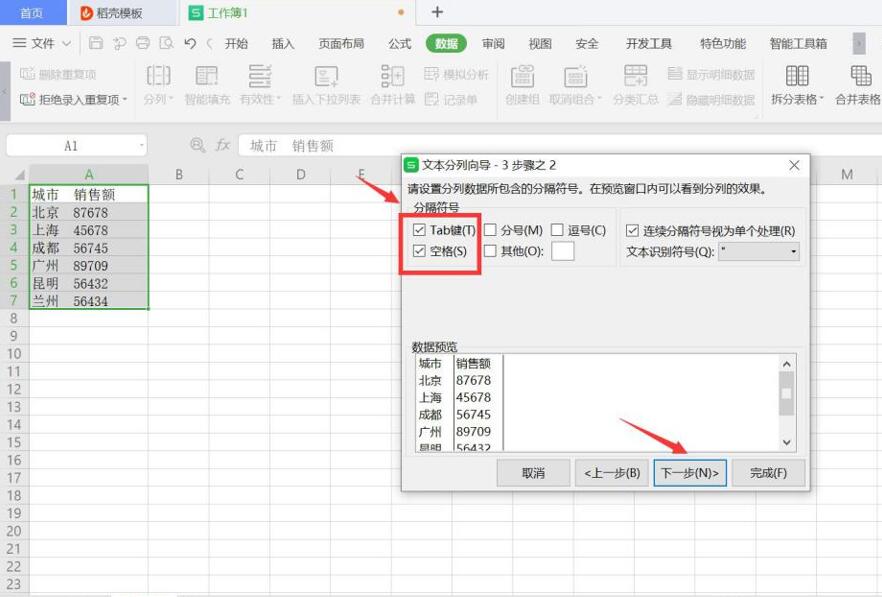This screenshot has height=597, width=882.
Task: Click the zoom magnifier icon beside formula bar
Action: click(x=197, y=145)
